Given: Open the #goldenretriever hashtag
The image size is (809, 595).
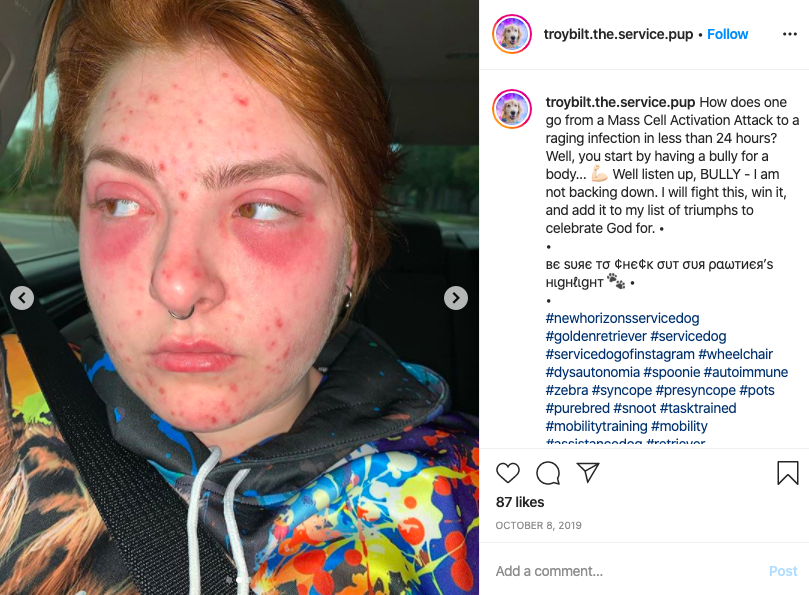Looking at the screenshot, I should [596, 336].
